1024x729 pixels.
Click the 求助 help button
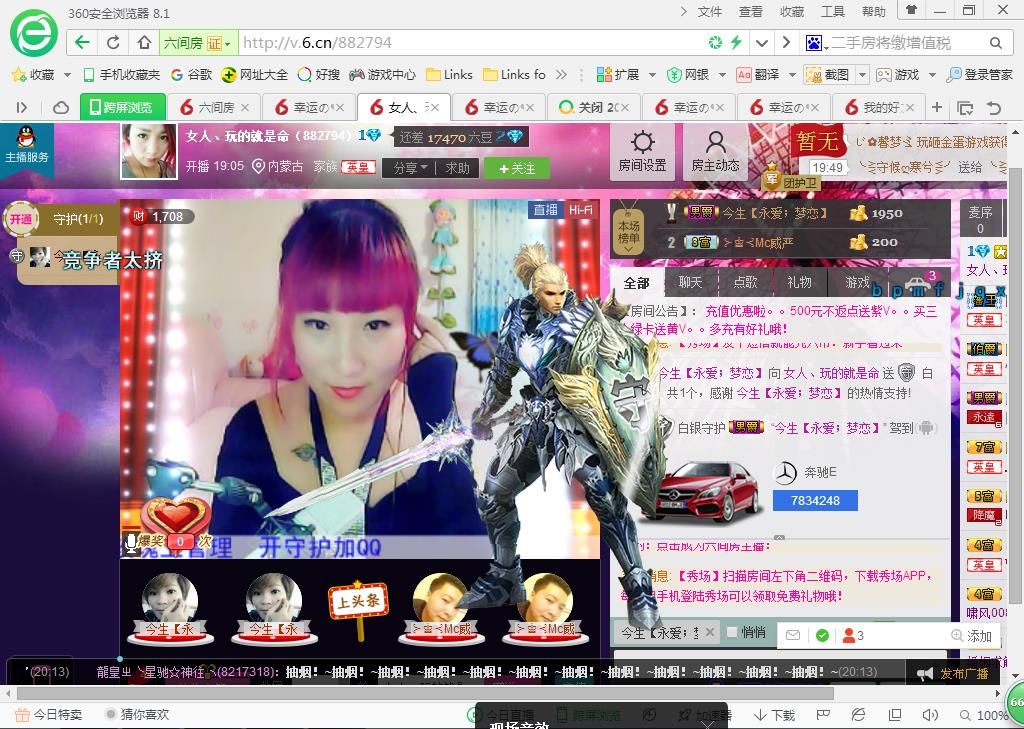457,168
